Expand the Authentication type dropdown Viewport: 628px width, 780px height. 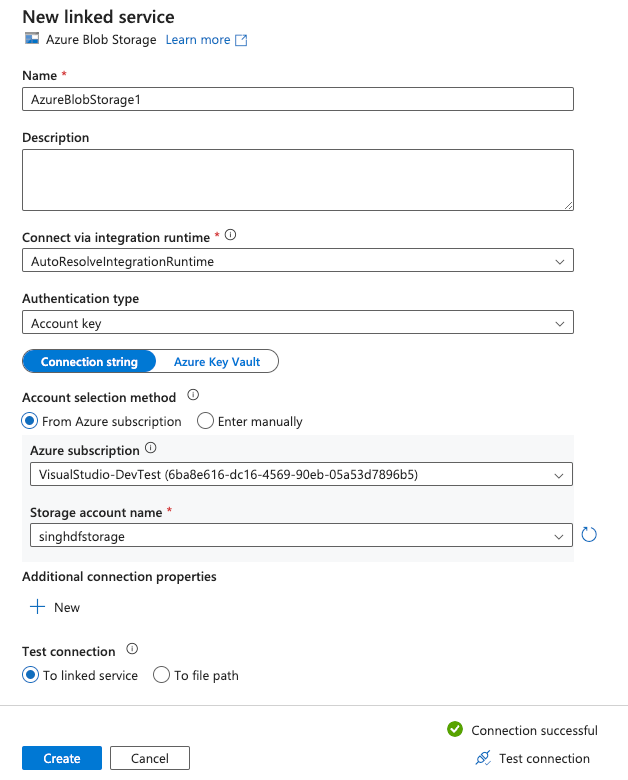tap(297, 323)
